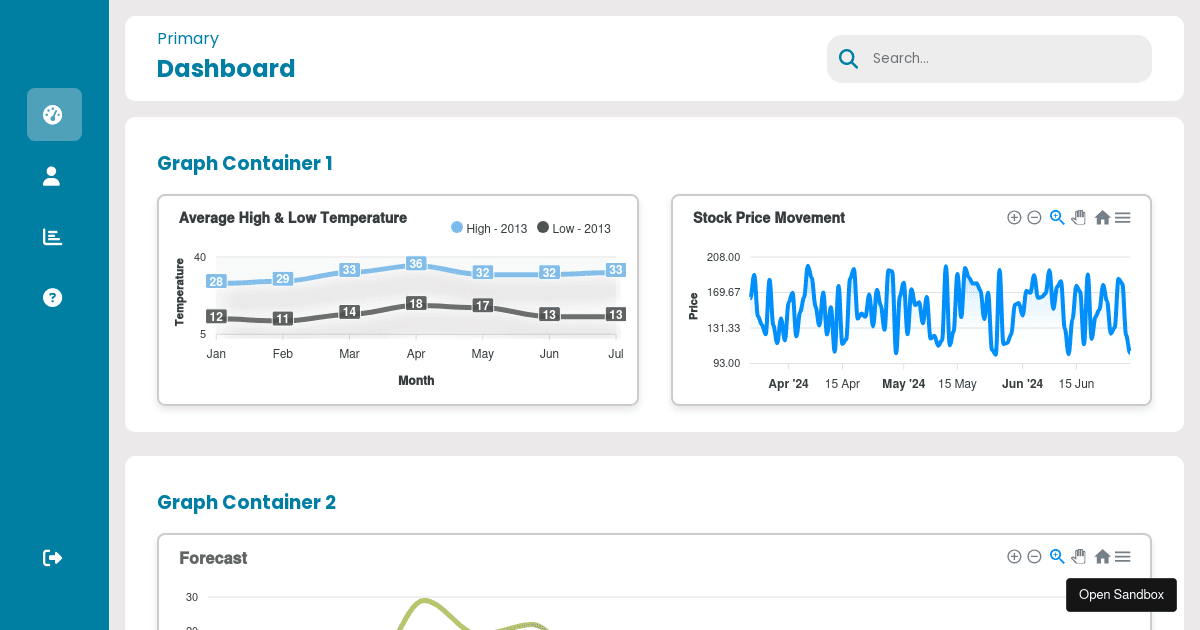The image size is (1200, 630).
Task: Log out using the sidebar exit icon
Action: (x=52, y=558)
